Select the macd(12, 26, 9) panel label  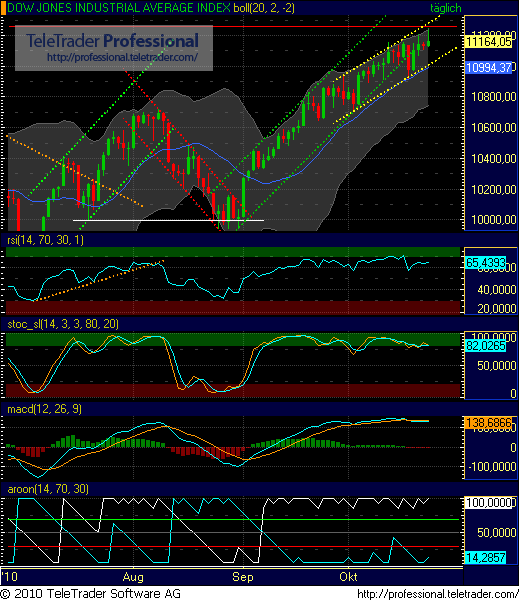44,409
